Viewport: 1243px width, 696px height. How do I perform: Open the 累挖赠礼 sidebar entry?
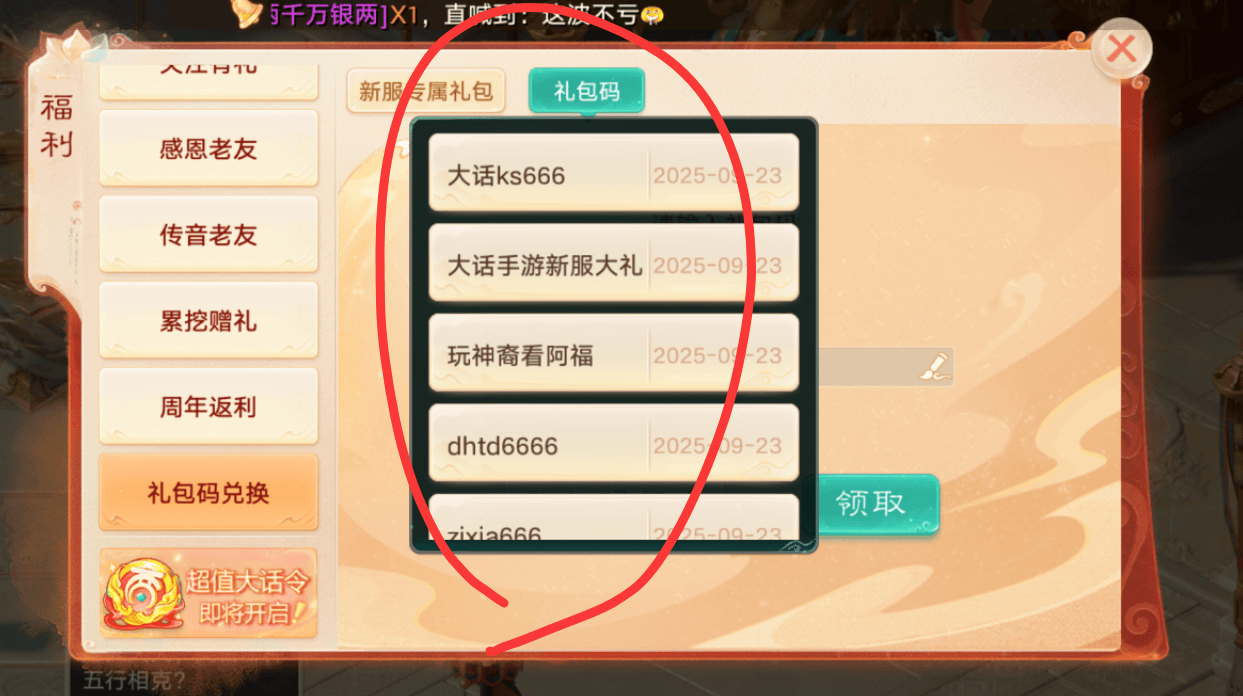point(208,321)
